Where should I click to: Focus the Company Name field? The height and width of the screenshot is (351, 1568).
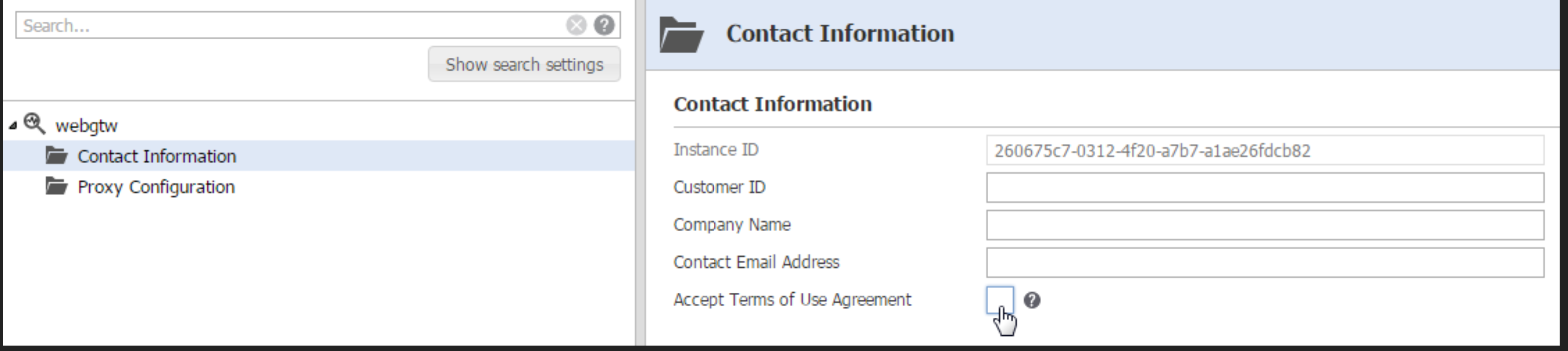point(1265,225)
